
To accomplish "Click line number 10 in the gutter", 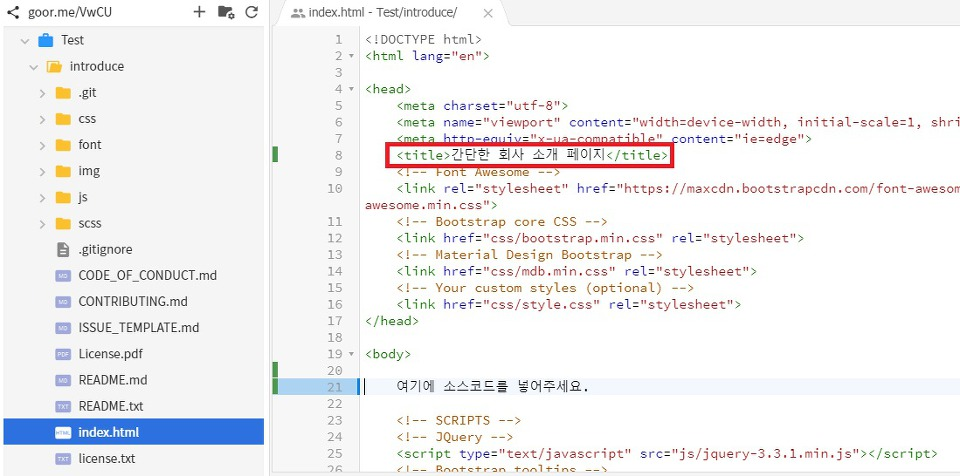I will pyautogui.click(x=335, y=189).
